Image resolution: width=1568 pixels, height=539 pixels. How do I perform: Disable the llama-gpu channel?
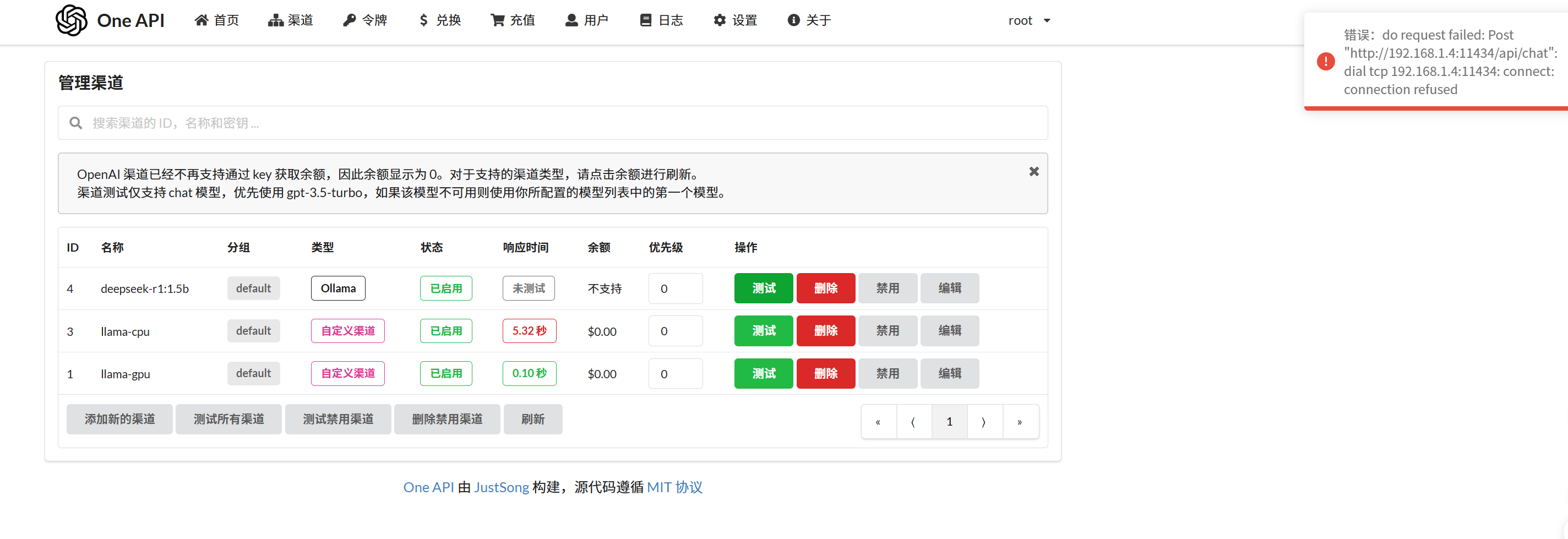click(888, 373)
